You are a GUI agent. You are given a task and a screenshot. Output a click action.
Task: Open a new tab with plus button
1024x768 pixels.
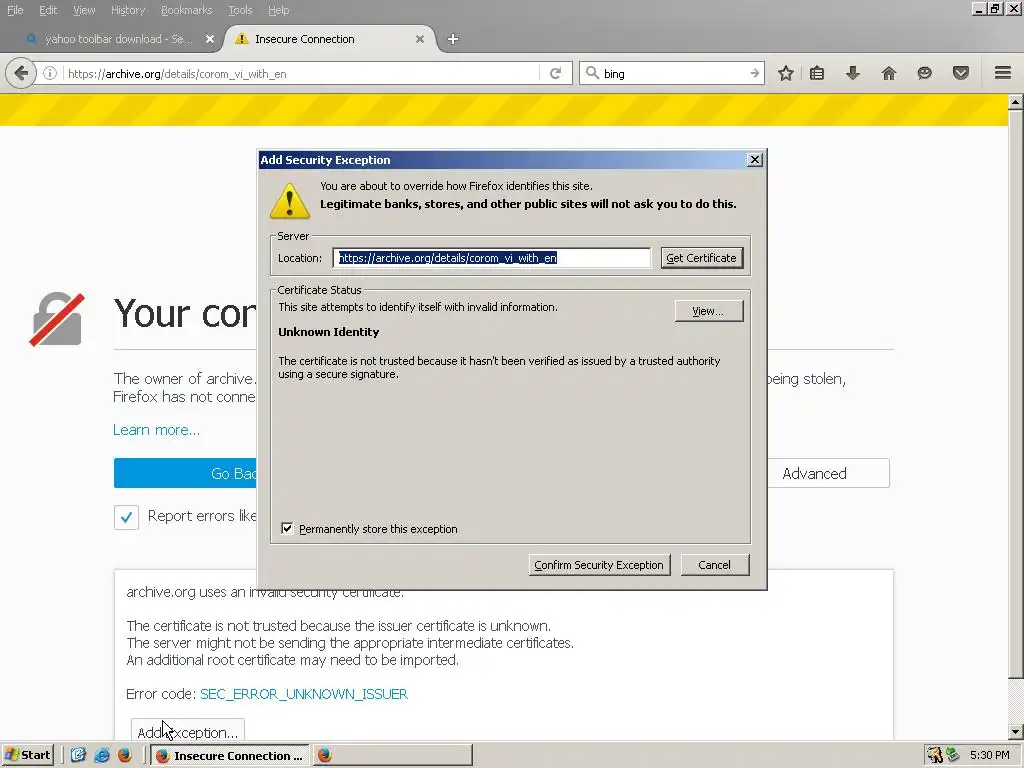click(x=453, y=39)
